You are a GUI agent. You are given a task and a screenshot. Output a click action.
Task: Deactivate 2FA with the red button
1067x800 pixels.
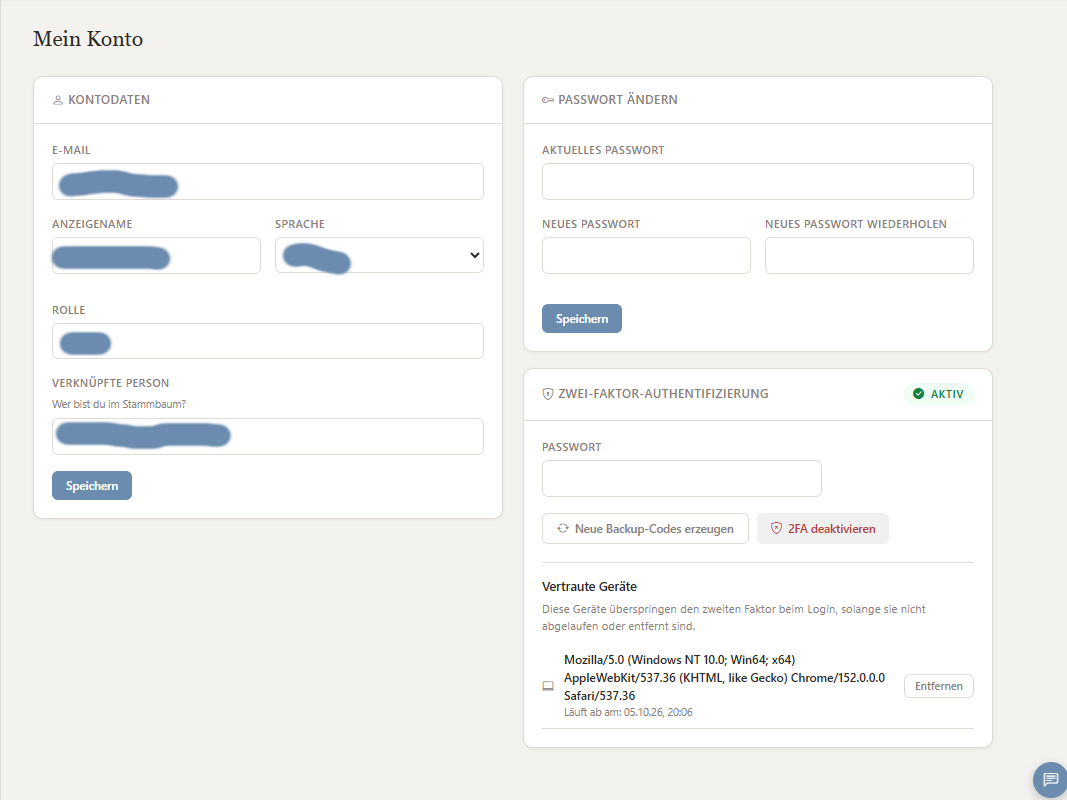(x=823, y=529)
